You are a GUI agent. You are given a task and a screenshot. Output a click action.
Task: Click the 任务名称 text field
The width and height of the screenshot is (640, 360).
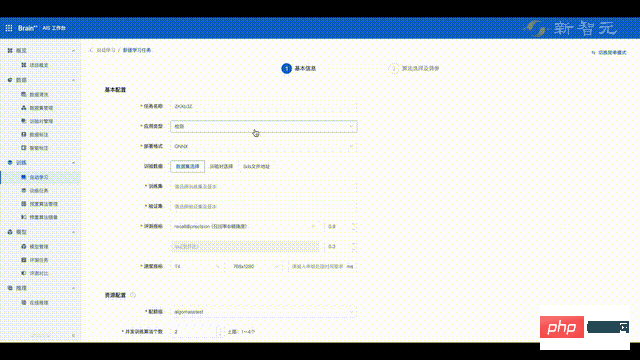point(264,106)
